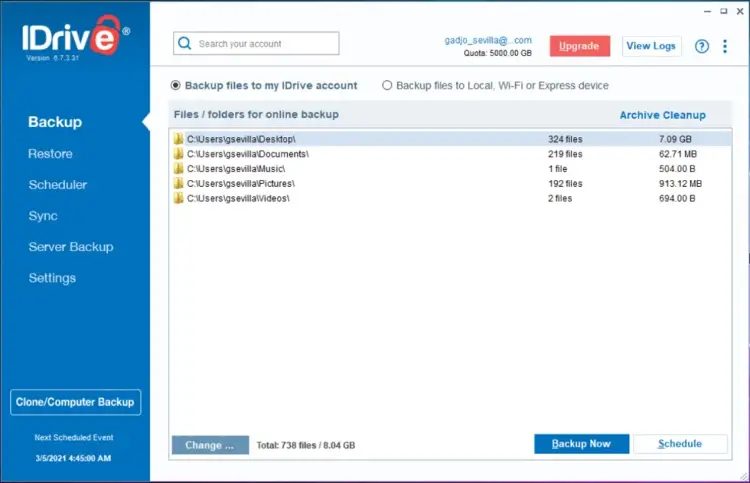Click the Schedule button
The width and height of the screenshot is (750, 483).
click(x=680, y=444)
